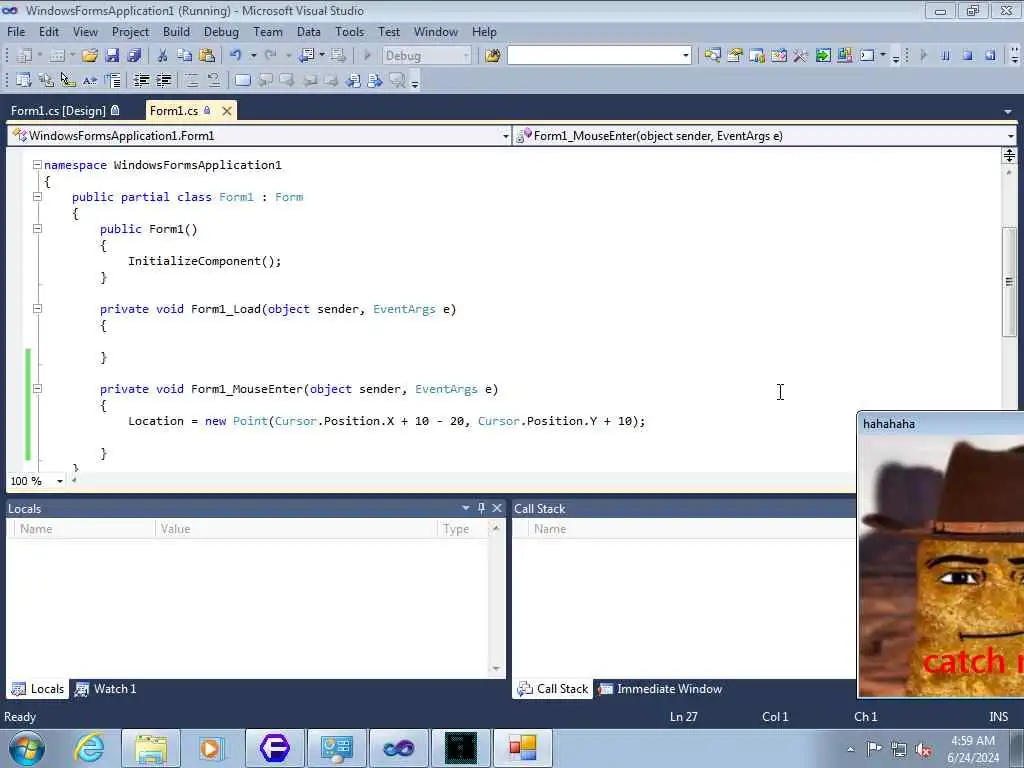
Task: Save Form1.cs using the floppy disk icon
Action: [x=112, y=56]
